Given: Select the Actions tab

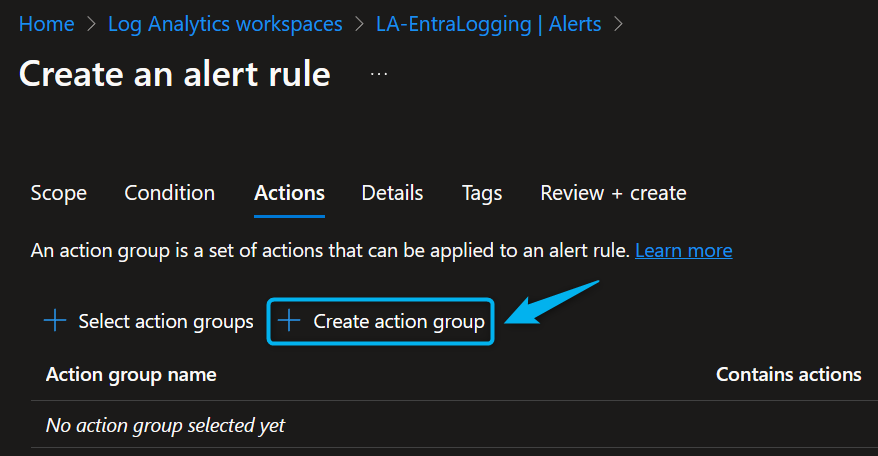Looking at the screenshot, I should coord(289,193).
